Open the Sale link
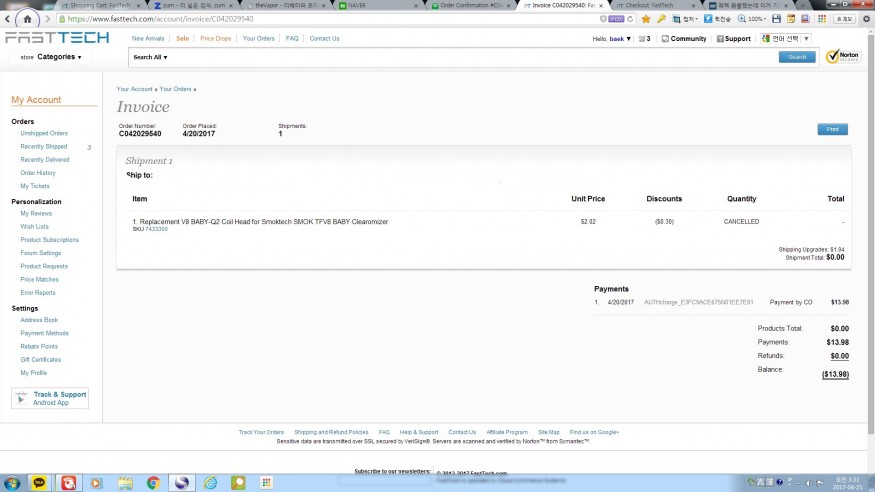 pos(182,38)
